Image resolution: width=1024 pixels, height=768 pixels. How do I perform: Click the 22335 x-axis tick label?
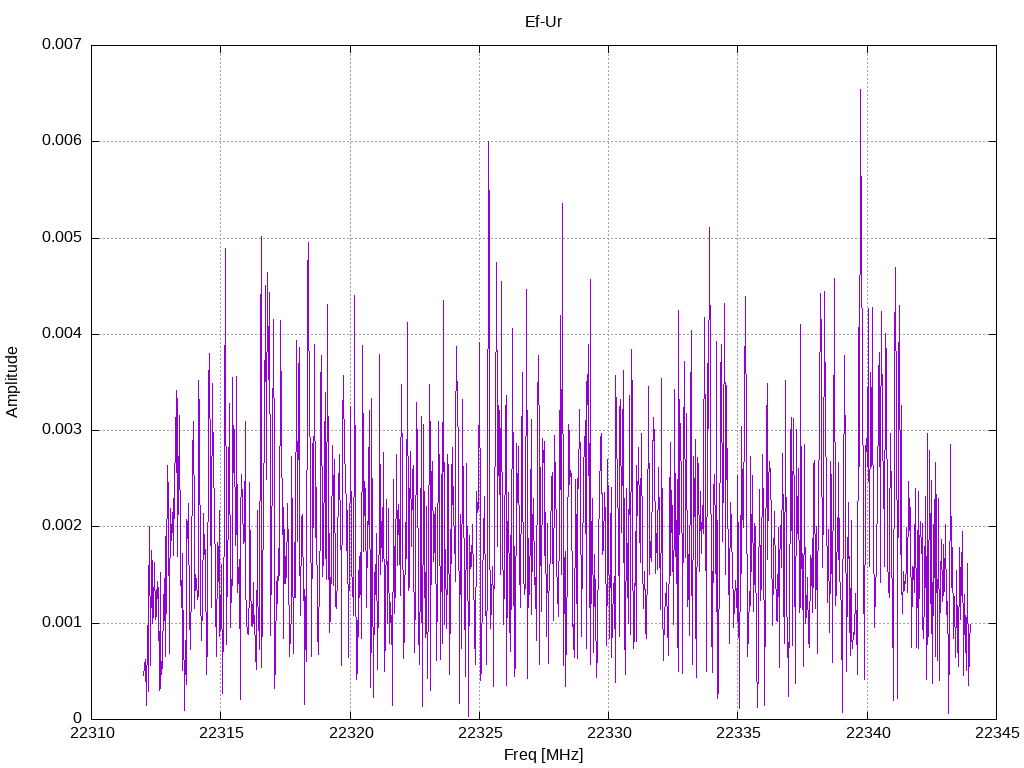pyautogui.click(x=739, y=733)
